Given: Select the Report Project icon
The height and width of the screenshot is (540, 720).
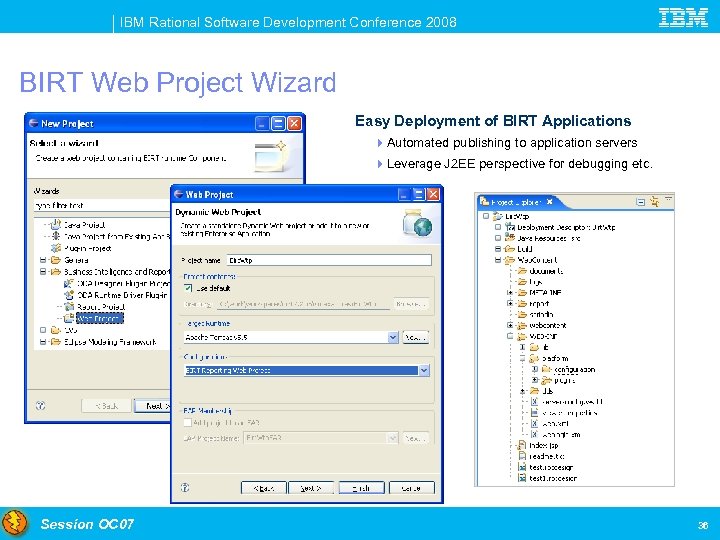Looking at the screenshot, I should 69,306.
